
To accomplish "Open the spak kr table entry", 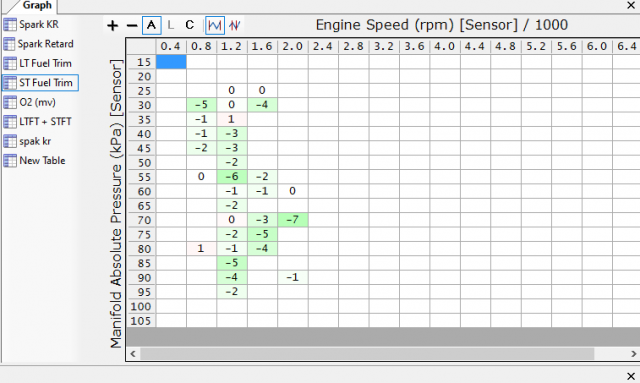I will tap(27, 141).
